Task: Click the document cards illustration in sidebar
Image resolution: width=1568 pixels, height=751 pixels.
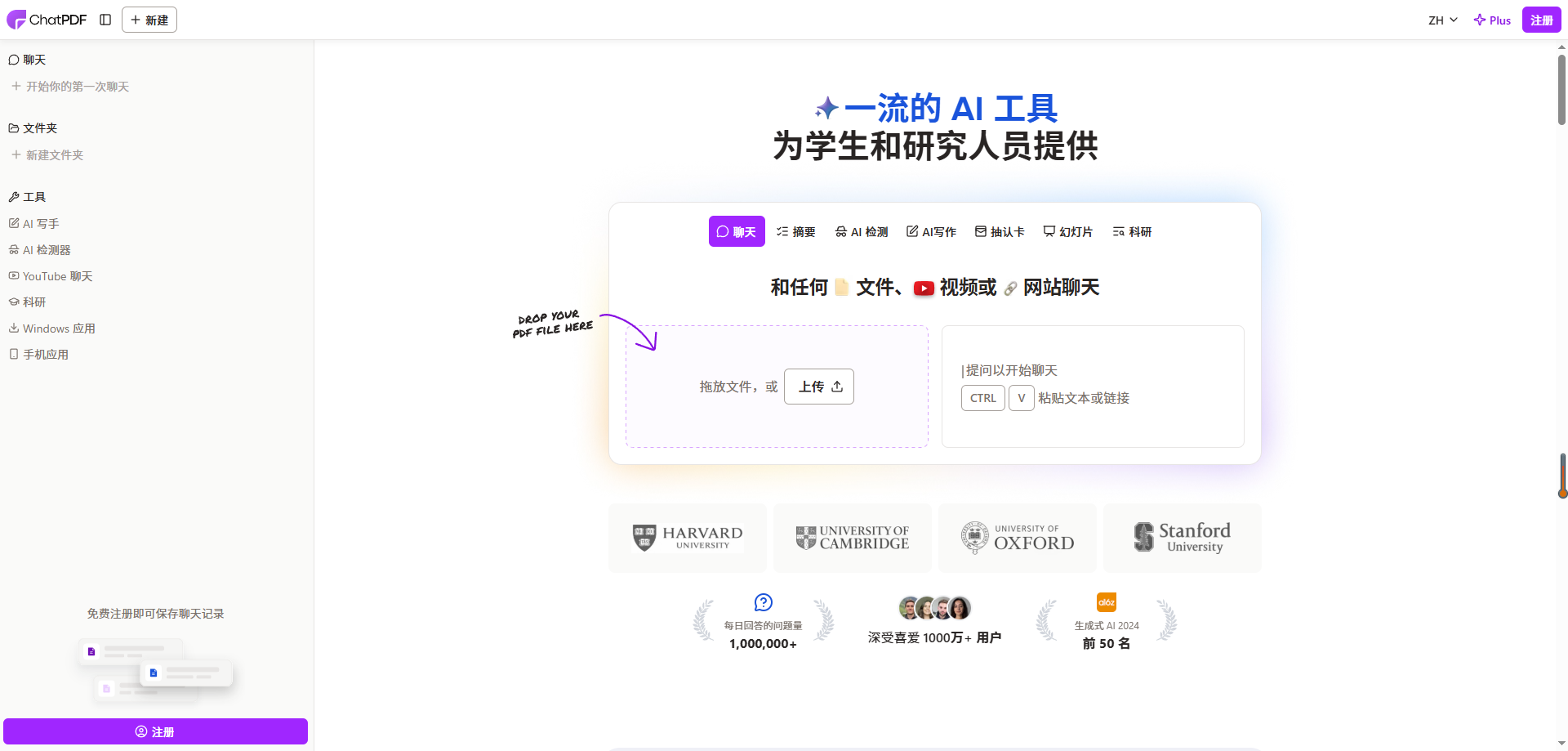Action: click(155, 671)
